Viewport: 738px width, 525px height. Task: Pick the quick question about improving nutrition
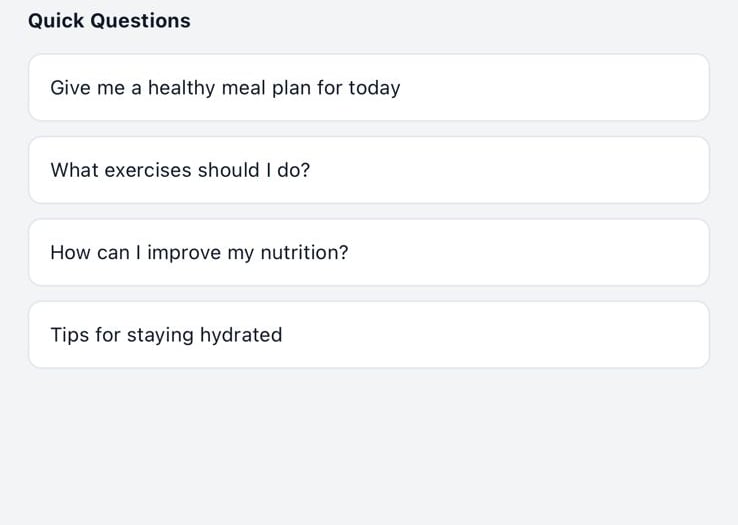pos(368,253)
